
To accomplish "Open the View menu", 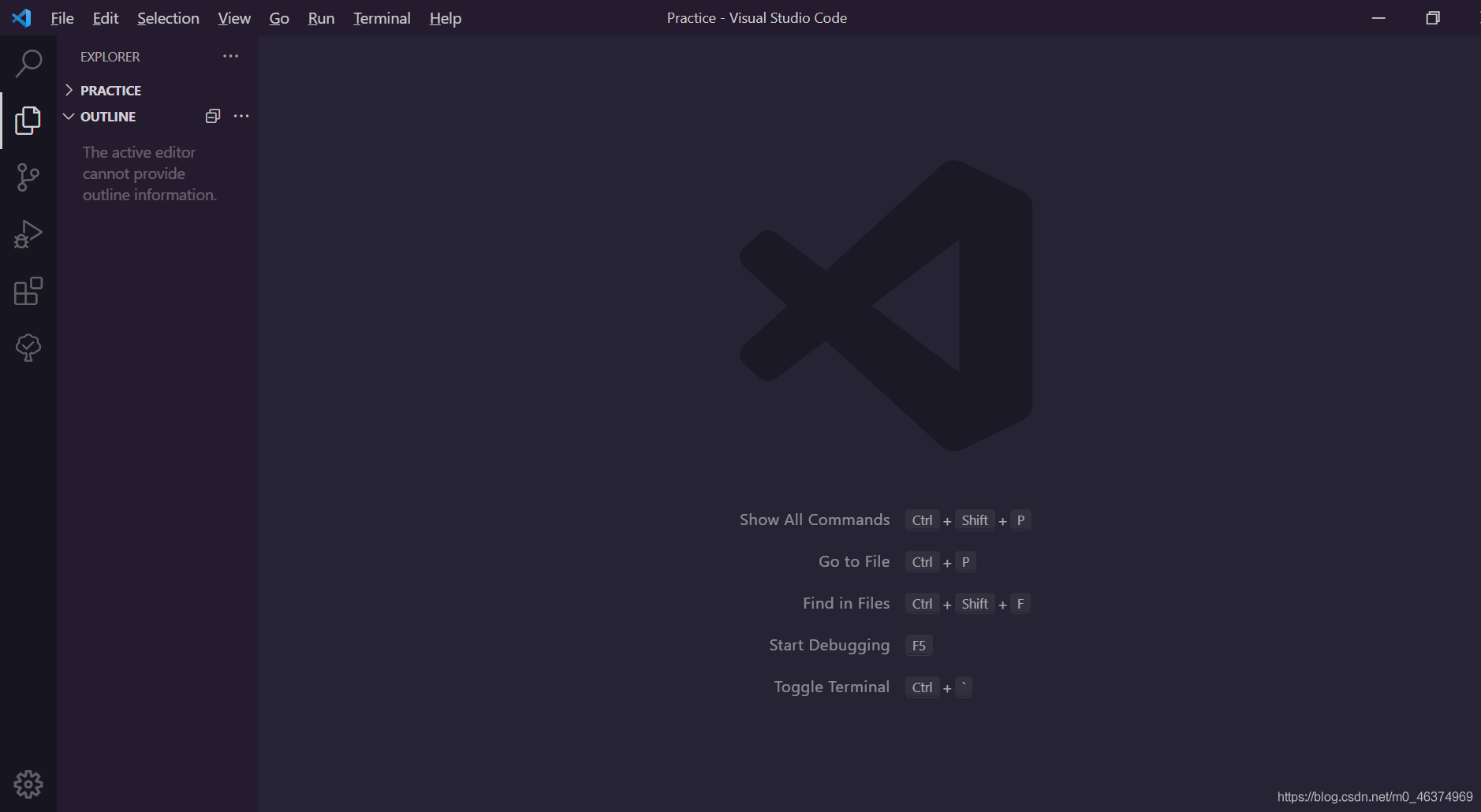I will click(234, 18).
